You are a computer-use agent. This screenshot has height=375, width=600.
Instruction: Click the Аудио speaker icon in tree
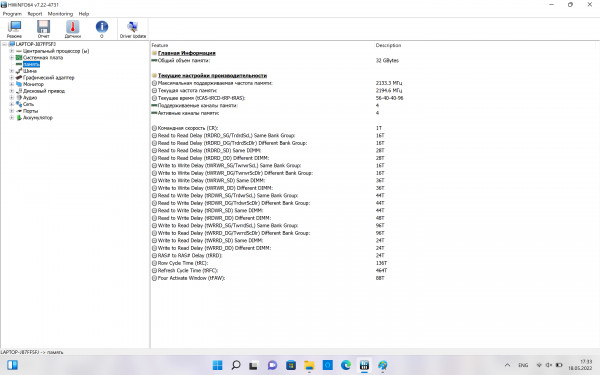pos(19,98)
